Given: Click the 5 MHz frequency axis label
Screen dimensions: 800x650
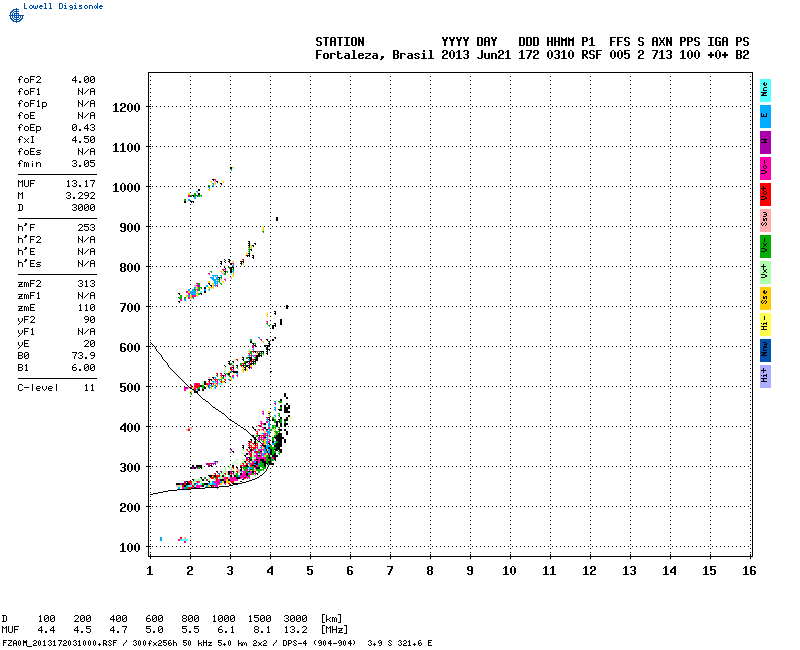Looking at the screenshot, I should pos(310,571).
